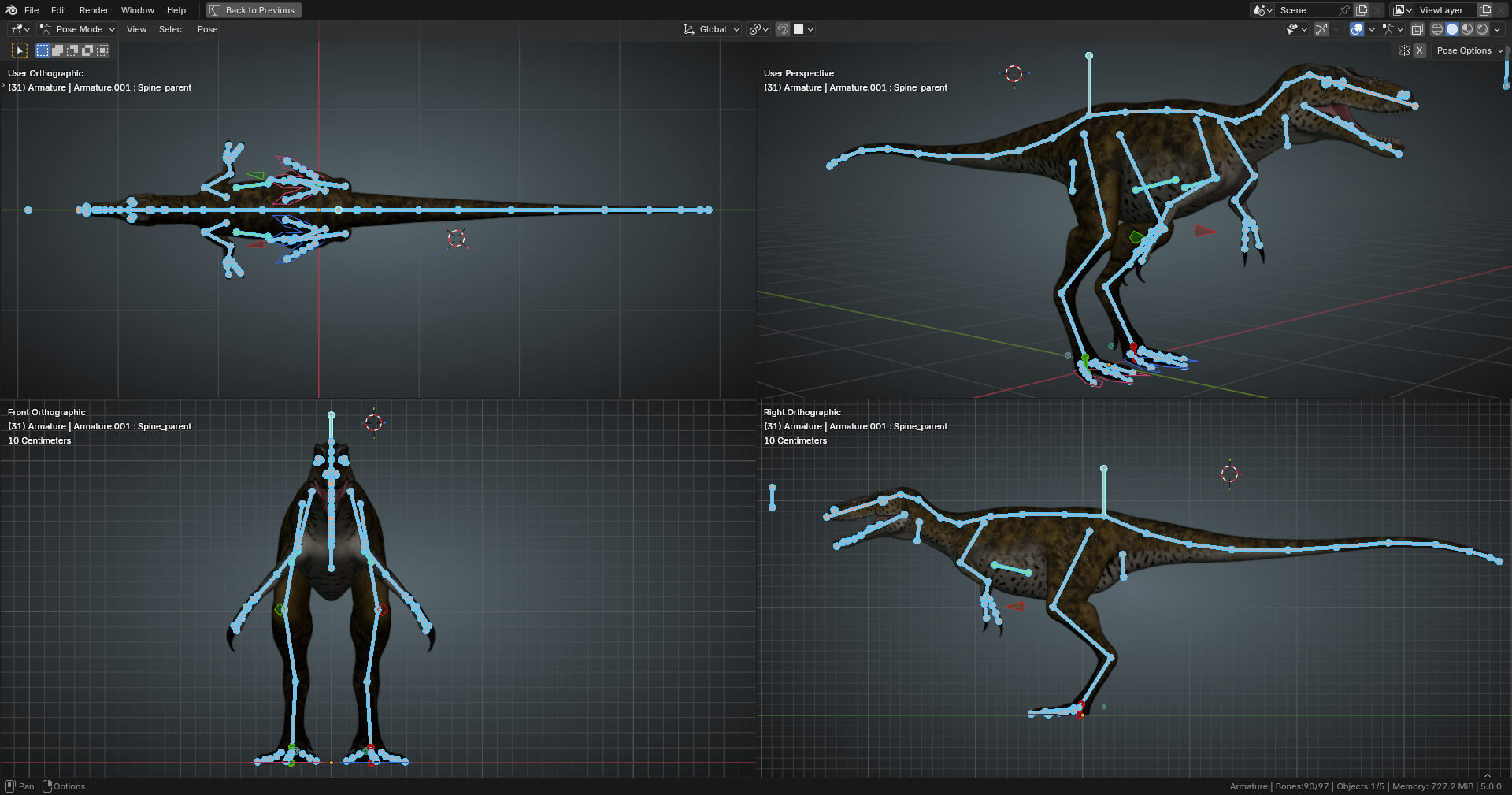Open the pivot point dropdown
Image resolution: width=1512 pixels, height=795 pixels.
(759, 29)
